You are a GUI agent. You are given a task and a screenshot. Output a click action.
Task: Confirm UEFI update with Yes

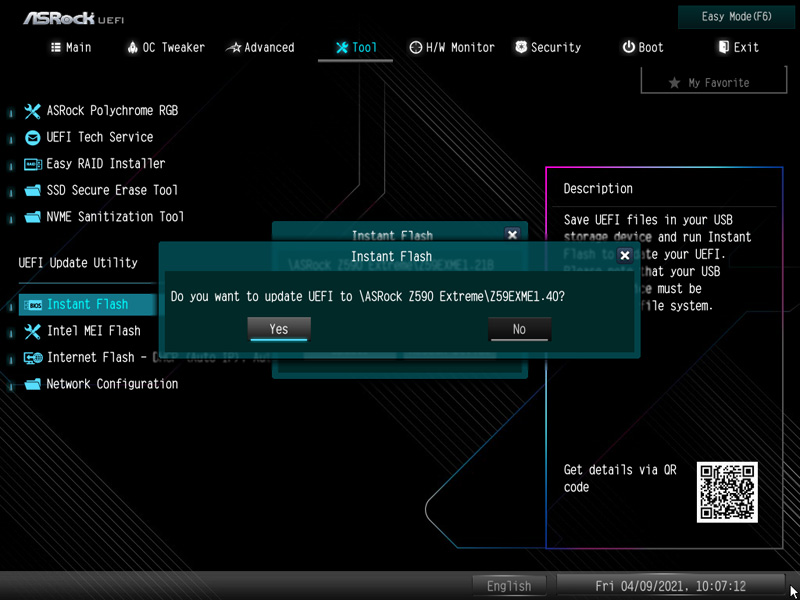pos(279,329)
